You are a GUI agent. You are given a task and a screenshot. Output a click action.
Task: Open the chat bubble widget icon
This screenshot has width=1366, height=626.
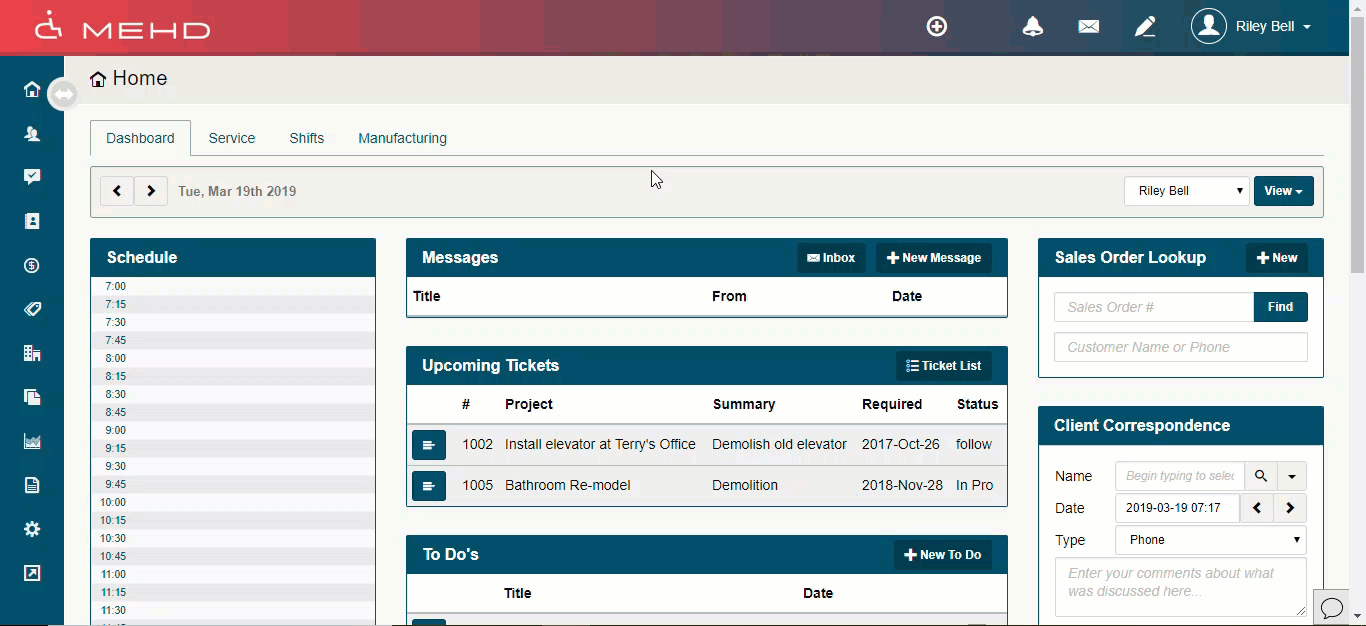click(1332, 607)
